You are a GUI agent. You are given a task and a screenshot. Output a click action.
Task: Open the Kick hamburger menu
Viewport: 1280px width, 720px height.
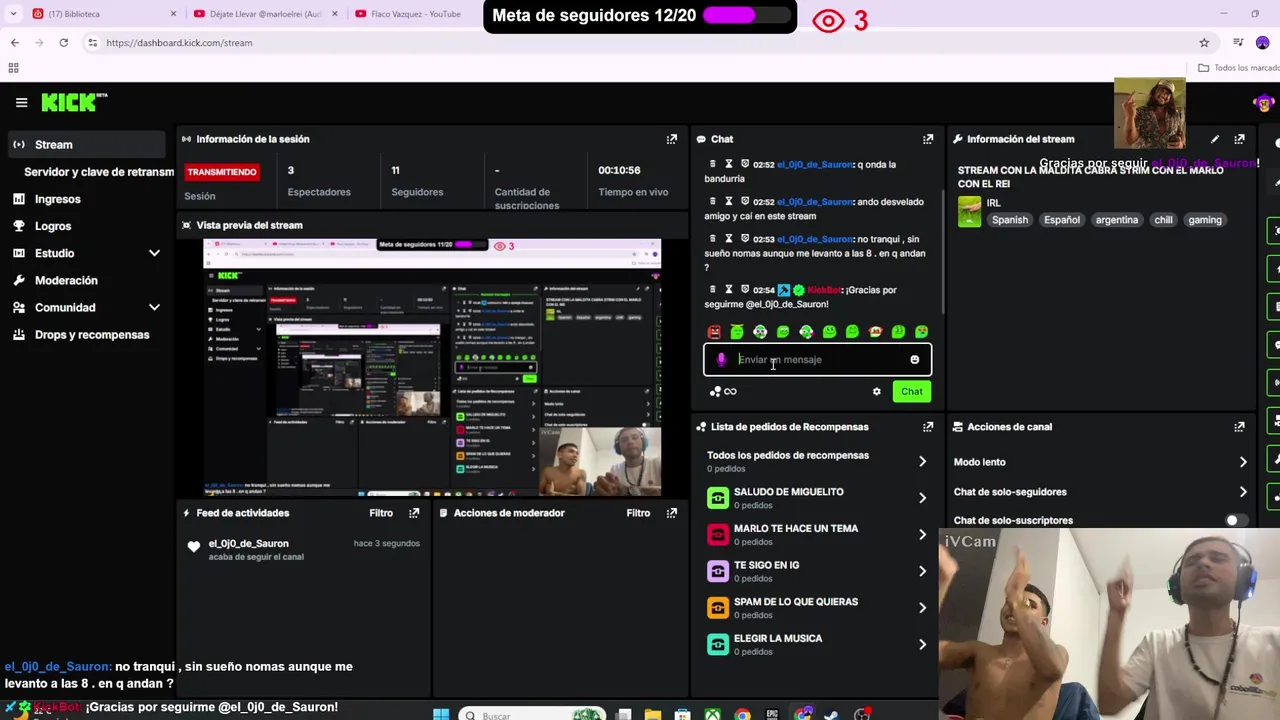[x=21, y=102]
